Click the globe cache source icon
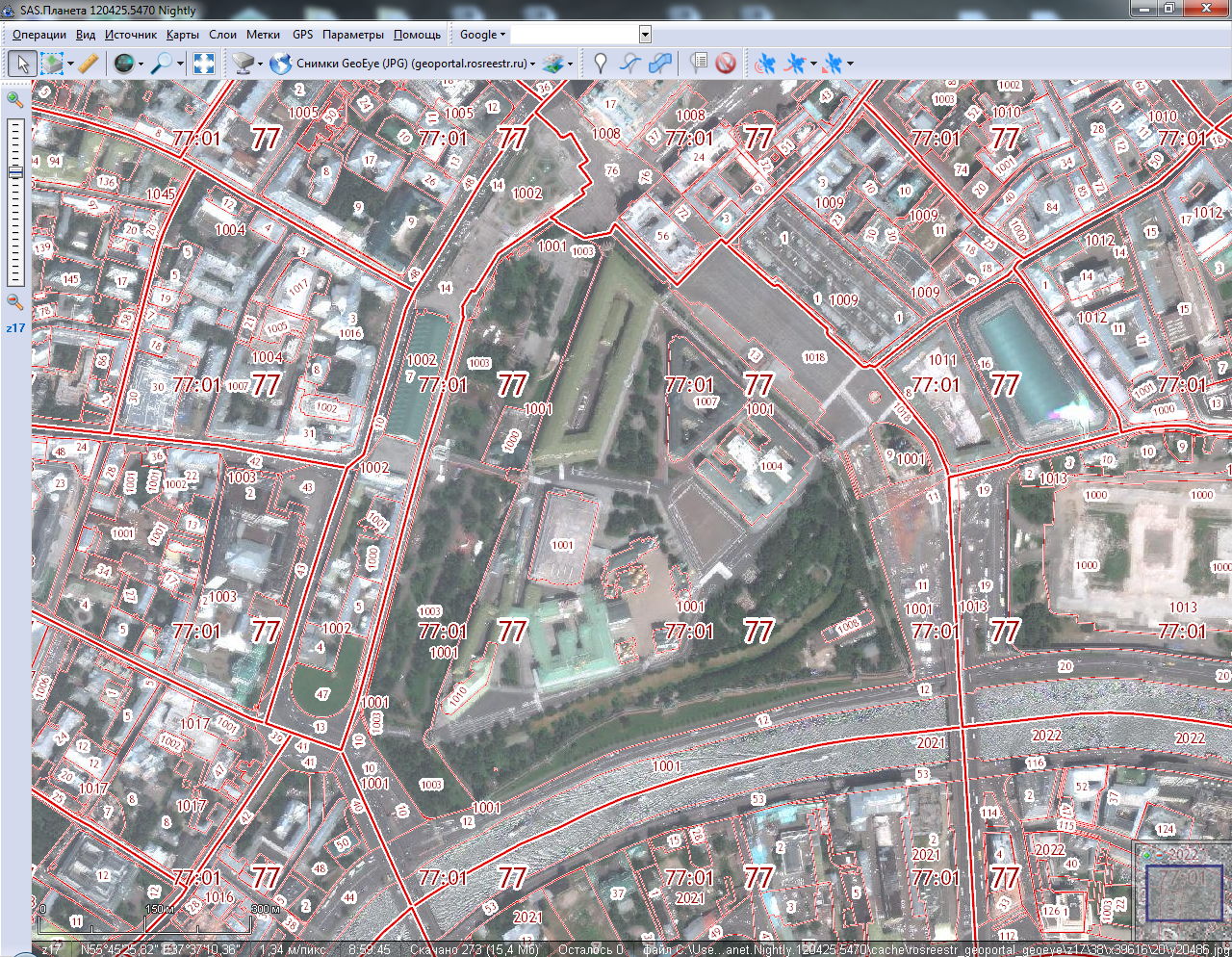The height and width of the screenshot is (957, 1232). 123,64
